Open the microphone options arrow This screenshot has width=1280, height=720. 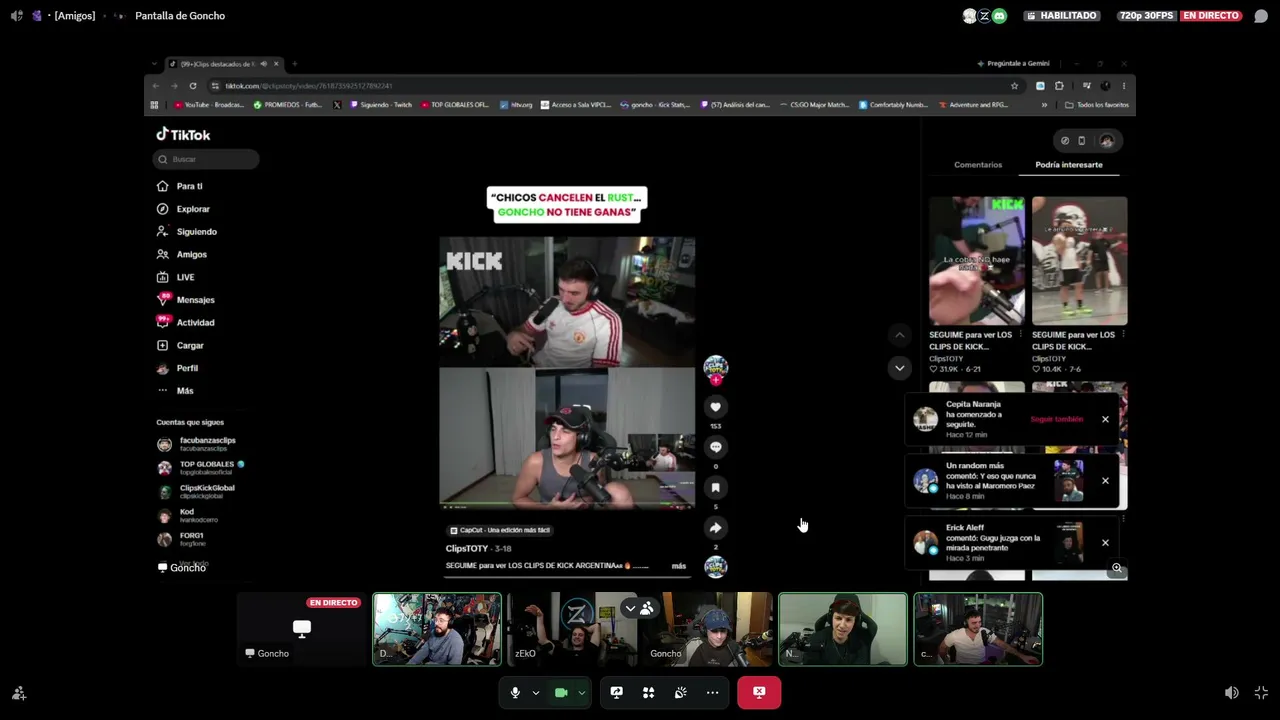pyautogui.click(x=536, y=692)
